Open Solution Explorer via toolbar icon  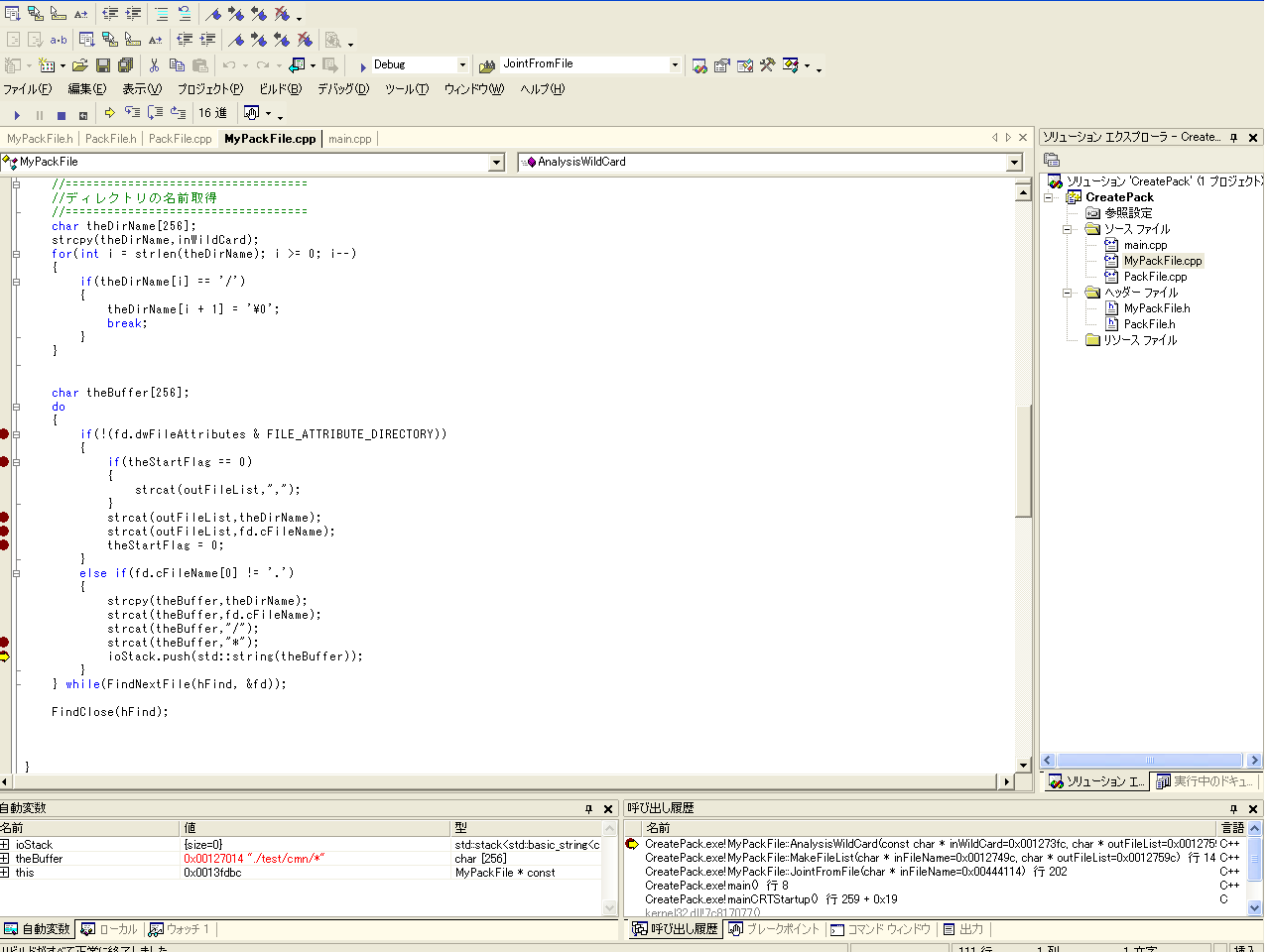pyautogui.click(x=699, y=65)
